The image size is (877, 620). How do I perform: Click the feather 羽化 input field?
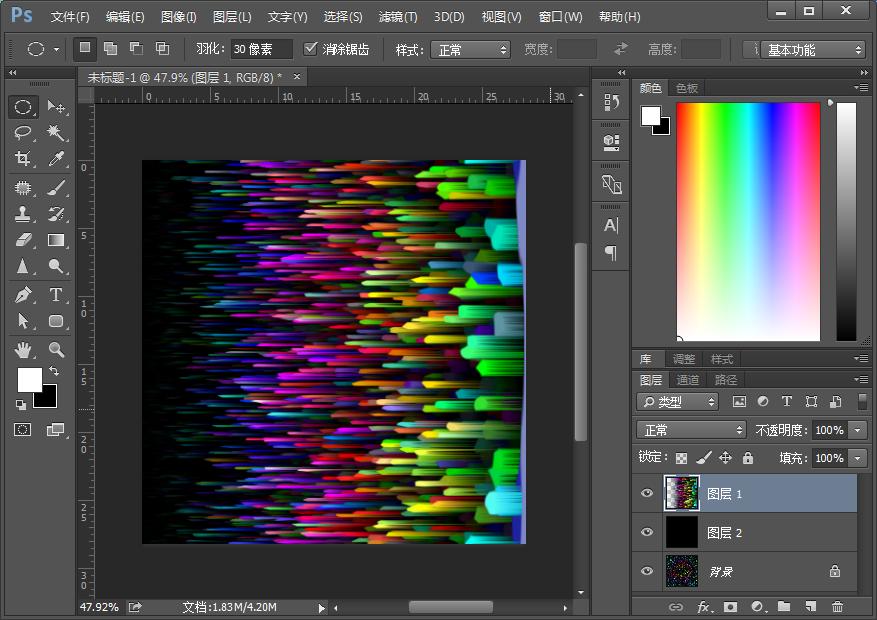click(x=260, y=49)
